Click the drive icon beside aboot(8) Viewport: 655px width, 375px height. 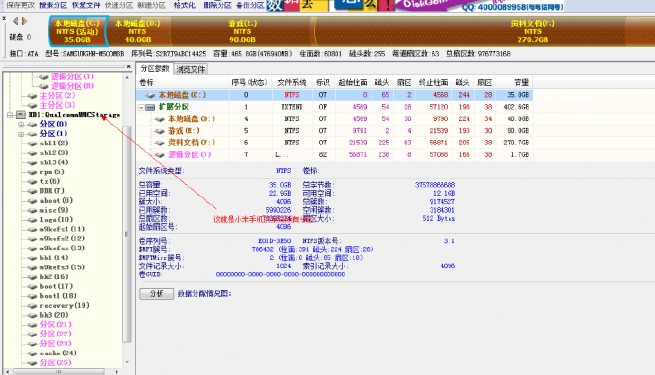[32, 201]
